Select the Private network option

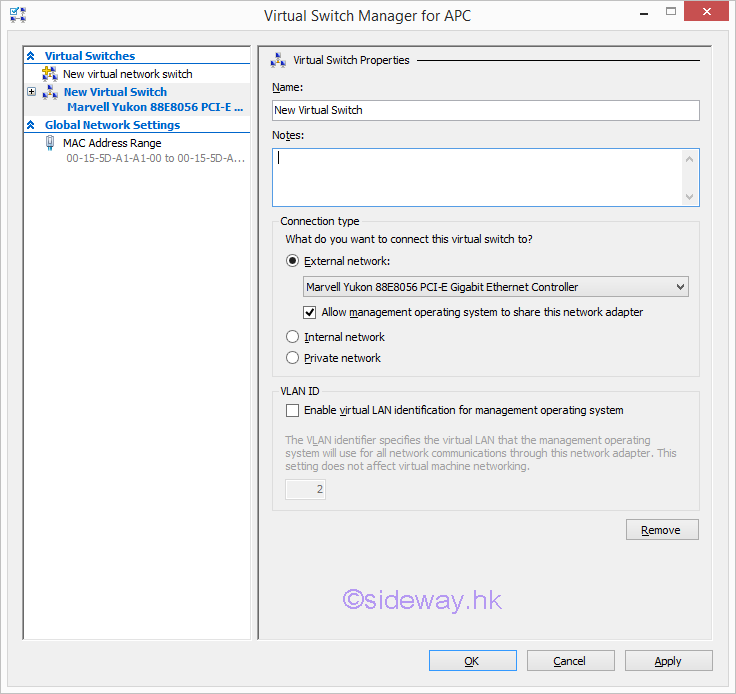tap(293, 358)
